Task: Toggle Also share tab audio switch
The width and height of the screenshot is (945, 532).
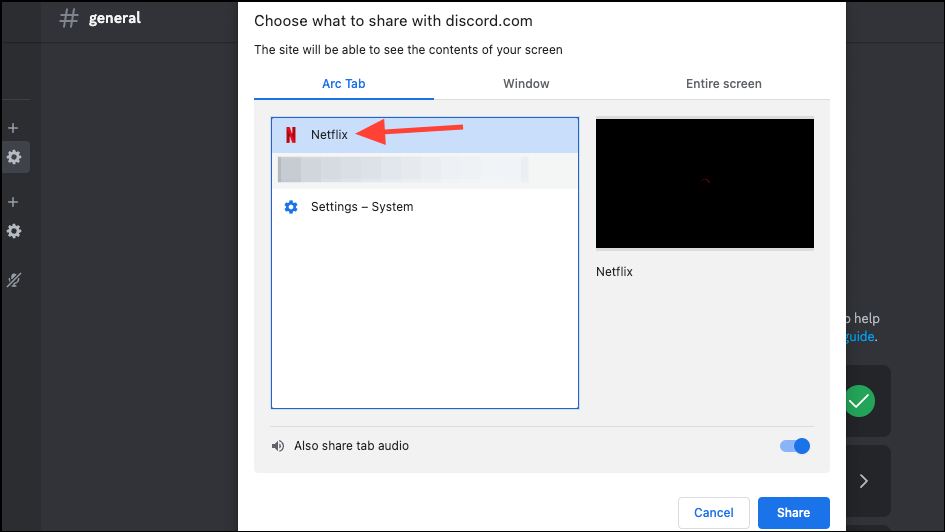Action: (x=795, y=446)
